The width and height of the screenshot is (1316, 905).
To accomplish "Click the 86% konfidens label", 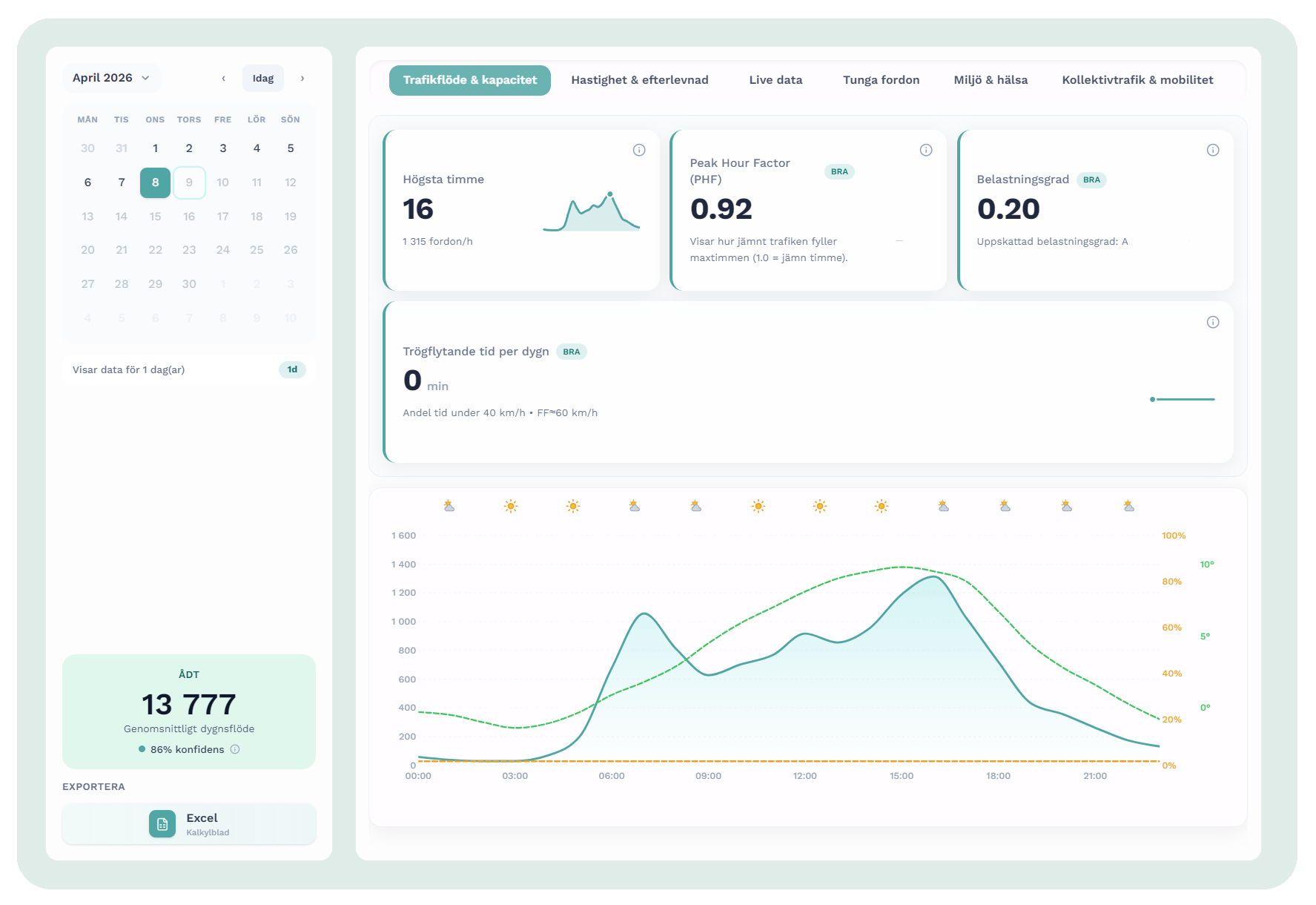I will coord(187,749).
